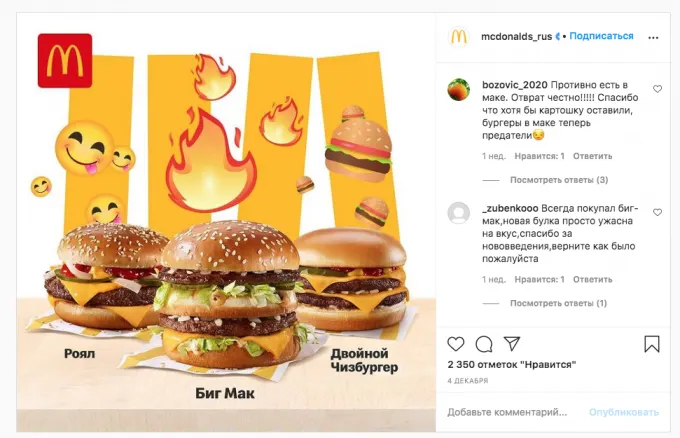Image resolution: width=680 pixels, height=438 pixels.
Task: Like bozovic_2020's comment heart
Action: (657, 89)
